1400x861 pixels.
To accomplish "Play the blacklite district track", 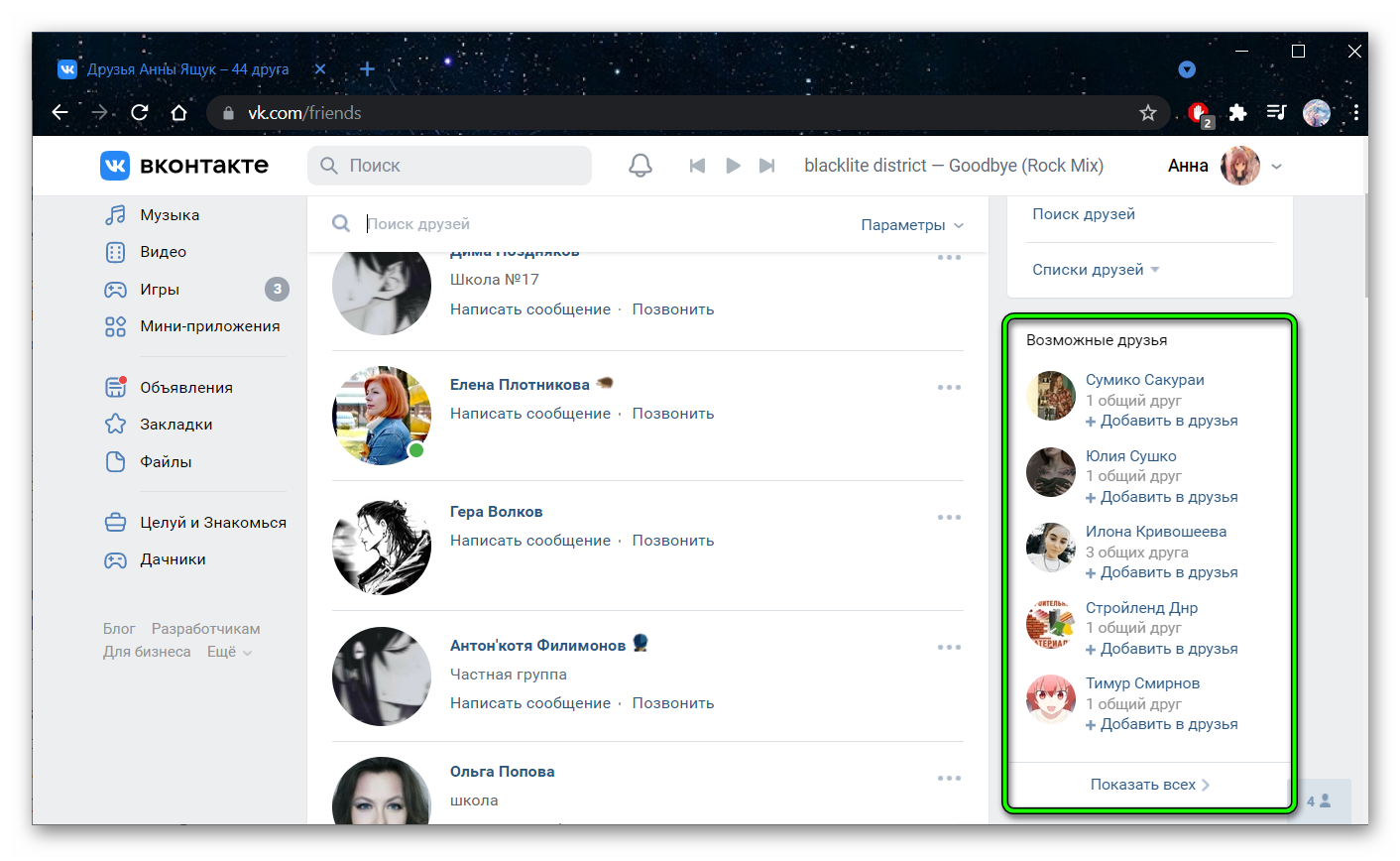I will click(733, 166).
